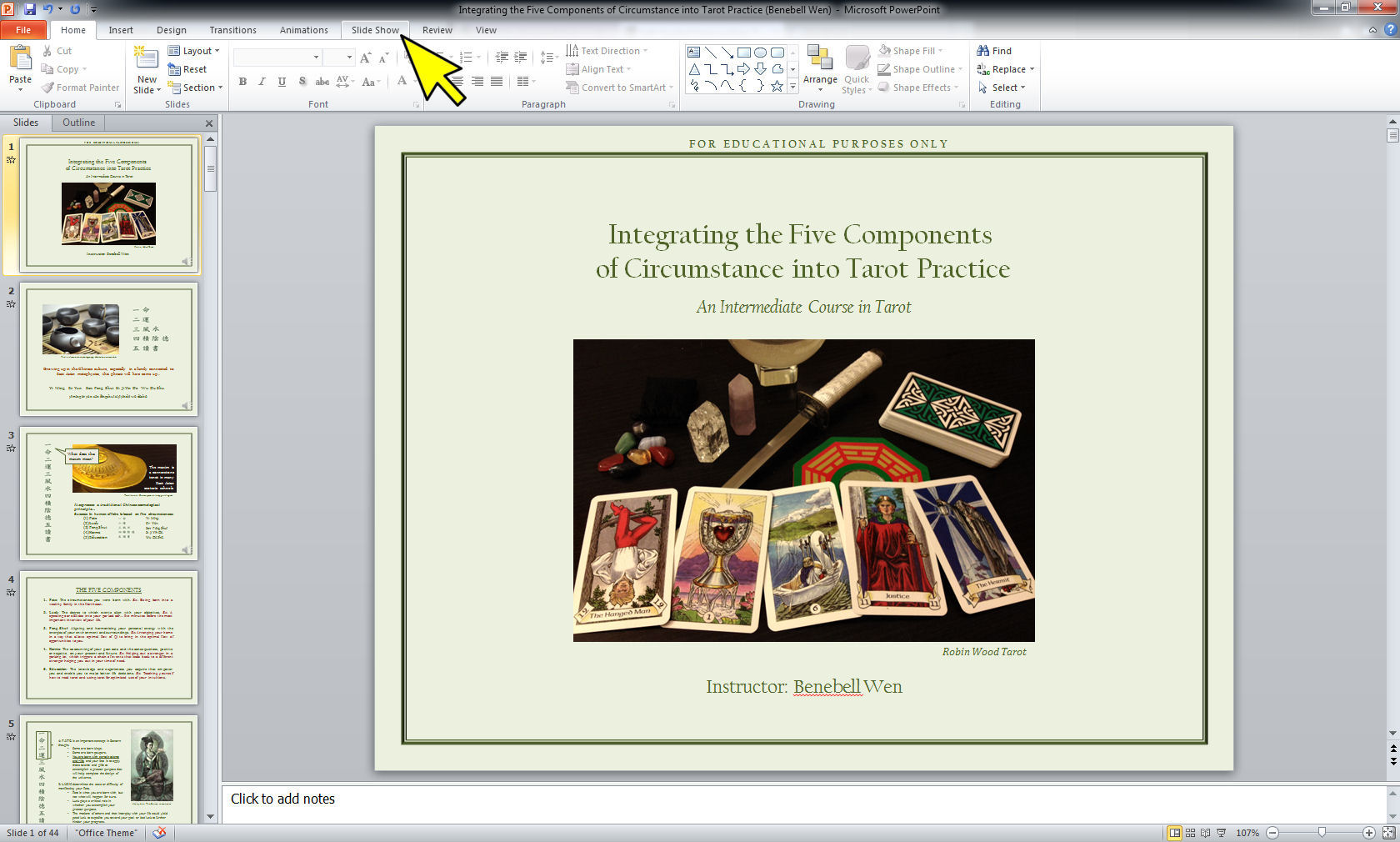Open the Shape Fill dropdown
This screenshot has width=1400, height=842.
click(x=911, y=51)
